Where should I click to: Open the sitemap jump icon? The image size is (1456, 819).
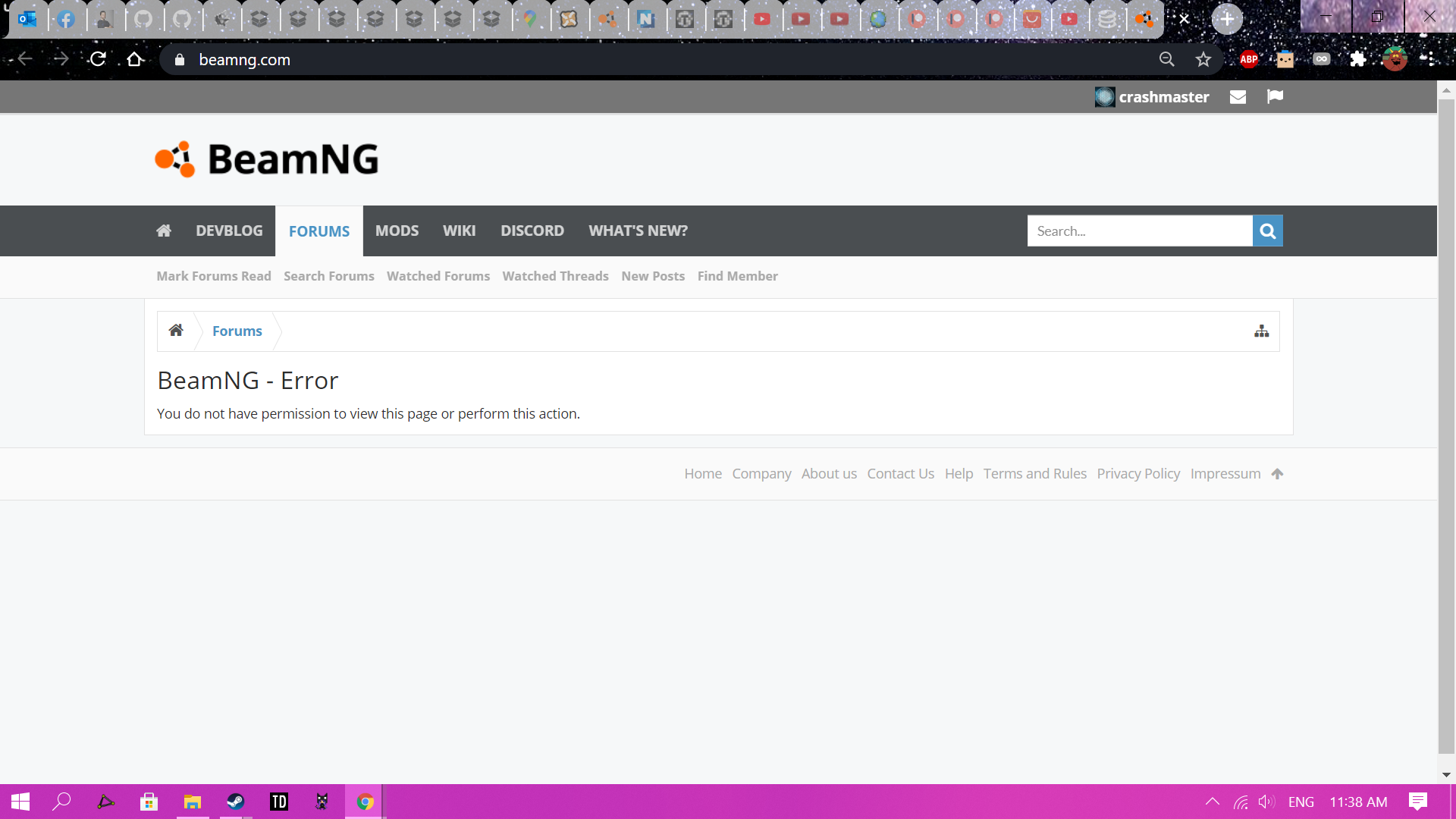(x=1261, y=331)
